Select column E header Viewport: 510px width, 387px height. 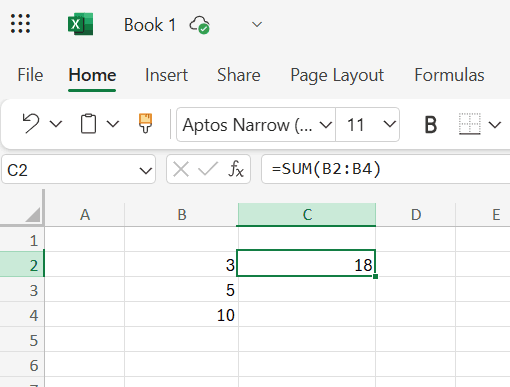coord(483,215)
